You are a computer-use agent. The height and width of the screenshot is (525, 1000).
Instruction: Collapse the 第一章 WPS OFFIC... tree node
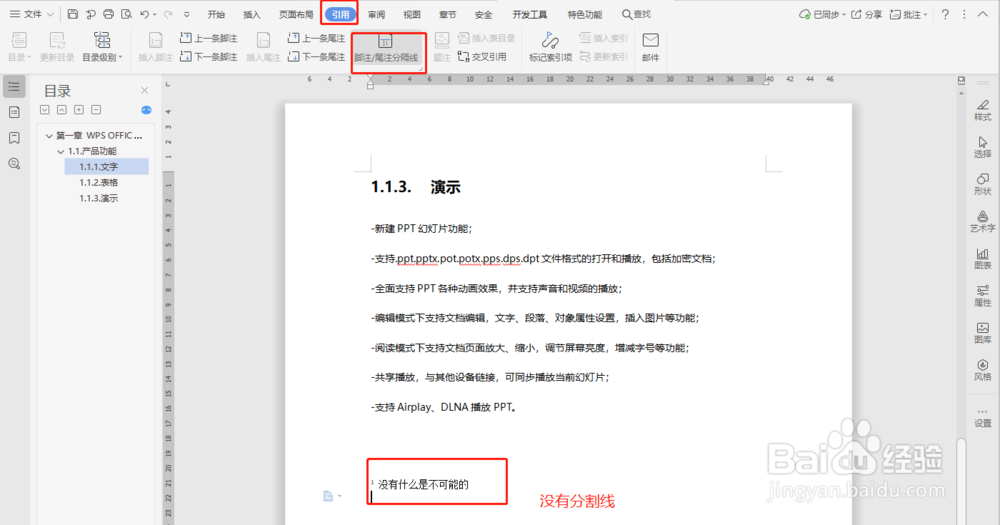coord(49,135)
